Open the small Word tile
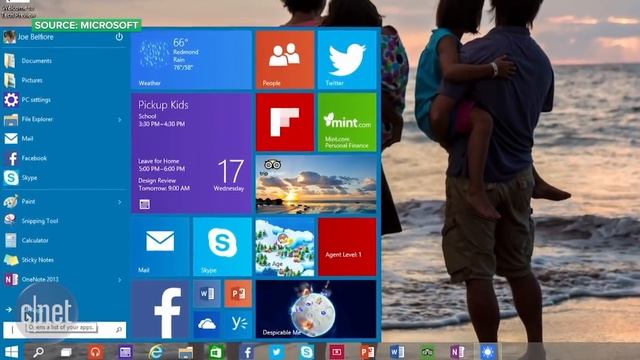640x360 pixels. pos(207,293)
